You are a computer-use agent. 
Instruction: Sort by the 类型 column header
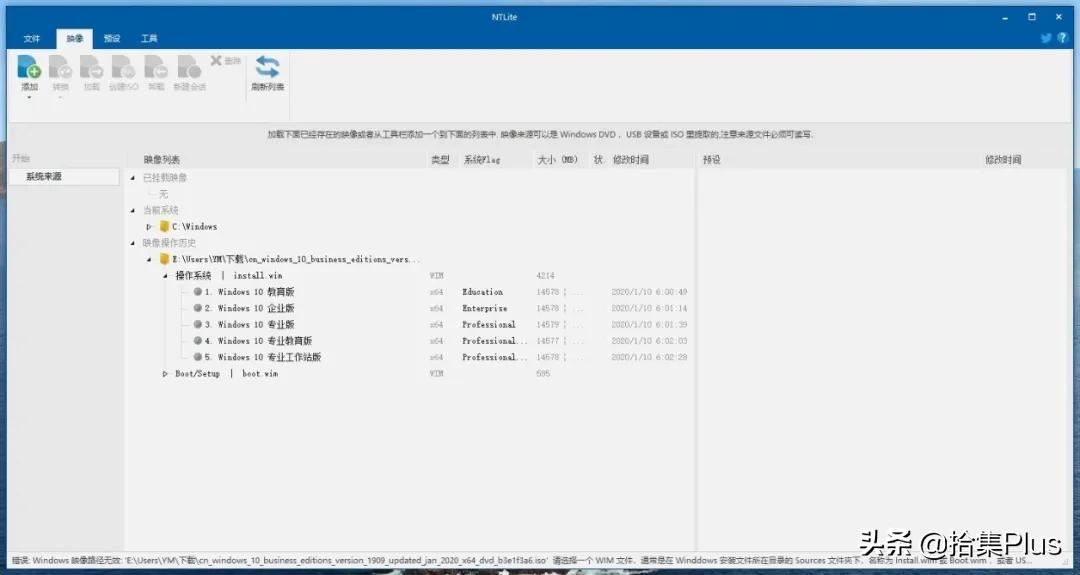(x=440, y=160)
